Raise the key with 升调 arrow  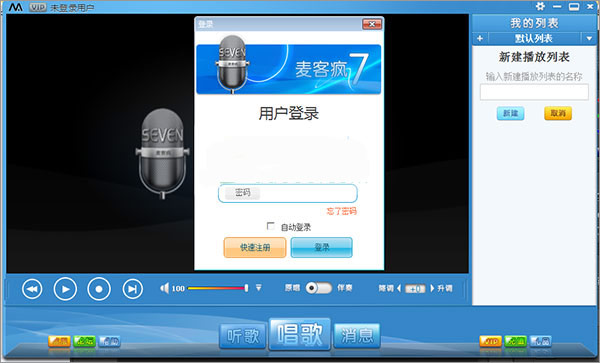click(x=432, y=288)
